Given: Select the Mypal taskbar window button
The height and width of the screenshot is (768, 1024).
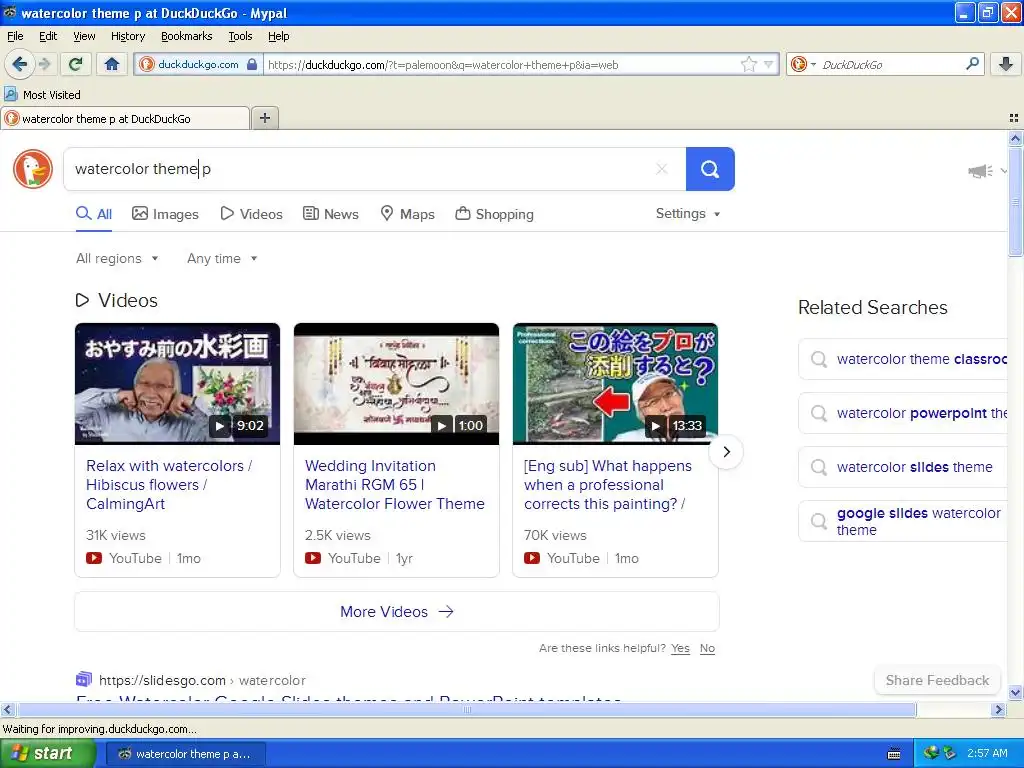Looking at the screenshot, I should click(185, 754).
